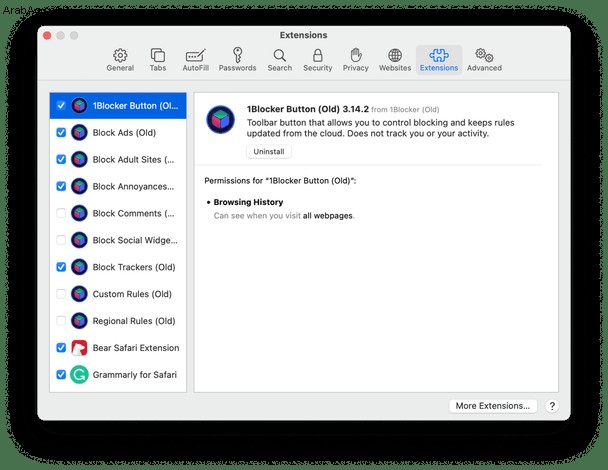This screenshot has width=608, height=470.
Task: Open the help question mark button
Action: click(552, 406)
